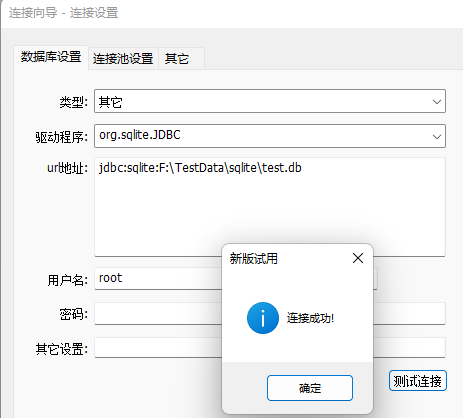Open the 连接池设置 tab
Viewport: 463px width, 418px height.
tap(123, 59)
